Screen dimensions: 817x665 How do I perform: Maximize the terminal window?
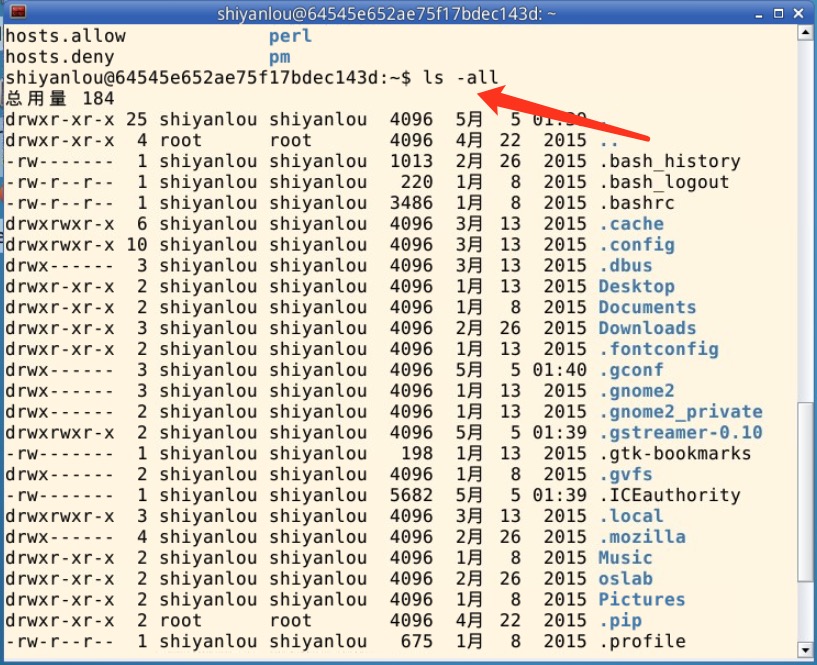pos(780,12)
